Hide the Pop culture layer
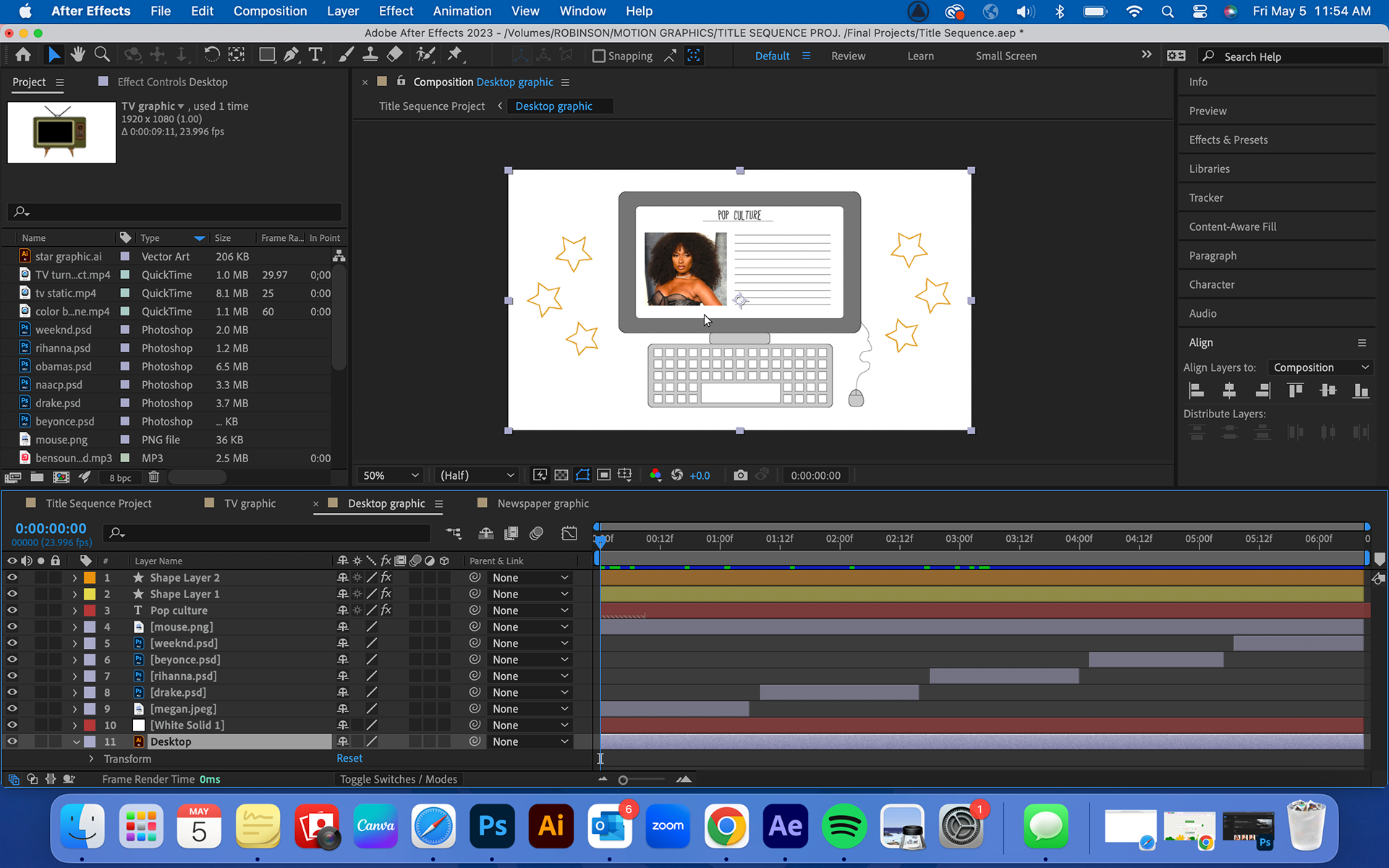Screen dimensions: 1389x868 pyautogui.click(x=12, y=610)
